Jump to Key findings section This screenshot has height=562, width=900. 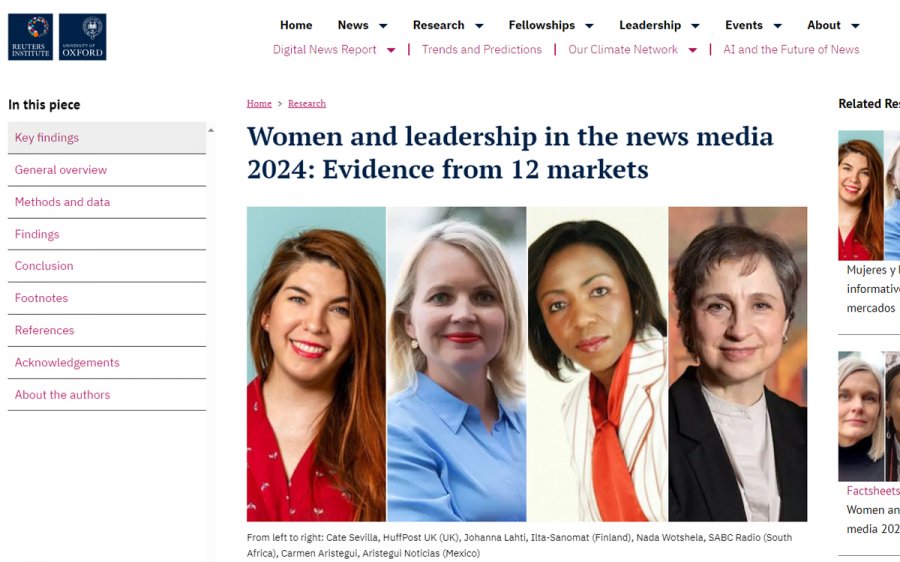pos(107,138)
